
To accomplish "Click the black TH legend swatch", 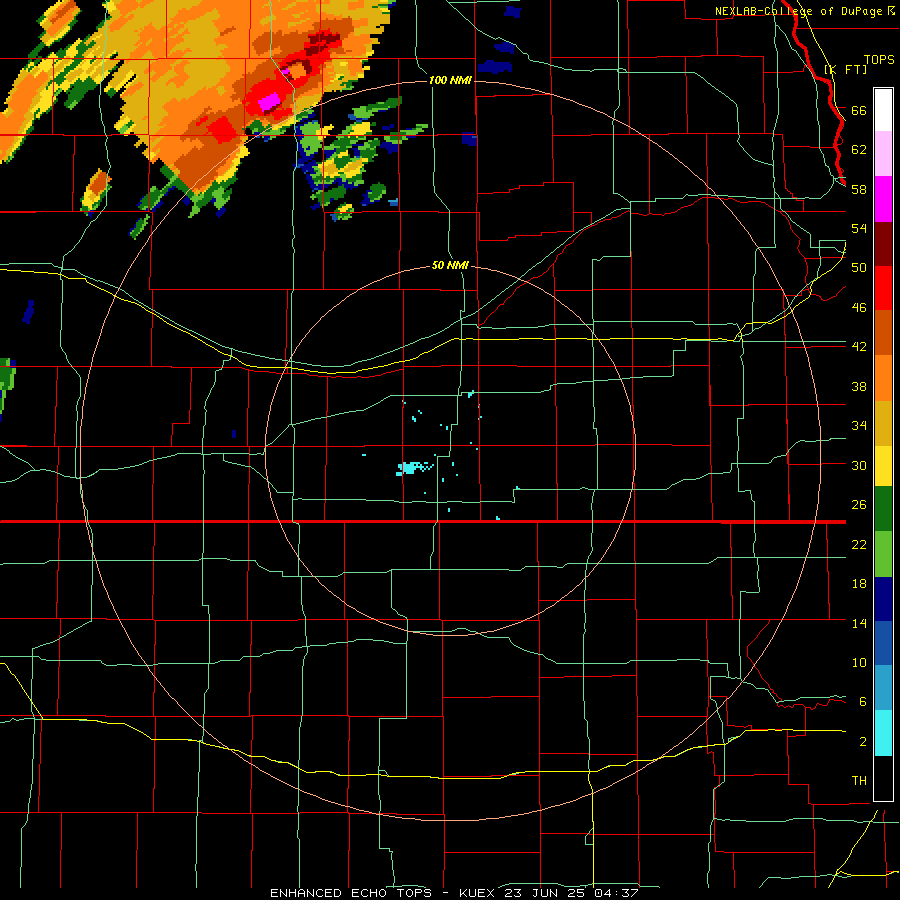I will pos(883,778).
